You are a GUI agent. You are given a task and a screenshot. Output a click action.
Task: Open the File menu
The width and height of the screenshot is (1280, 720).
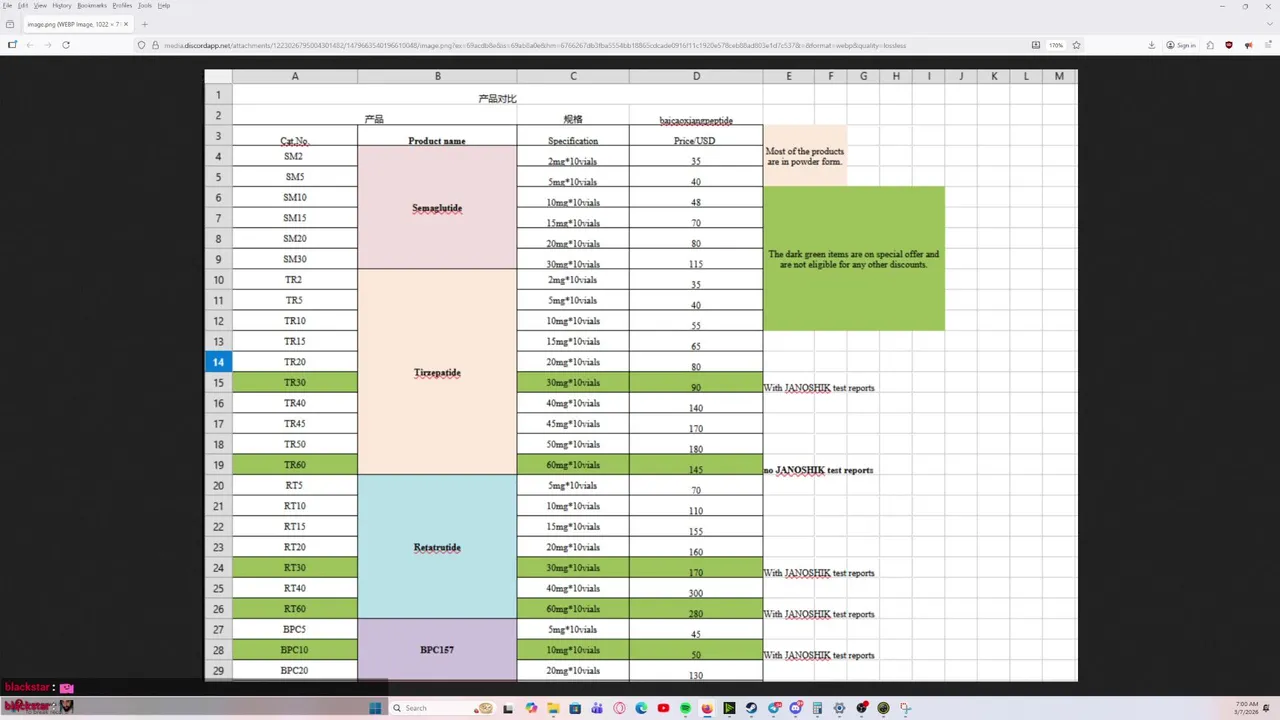[x=7, y=5]
